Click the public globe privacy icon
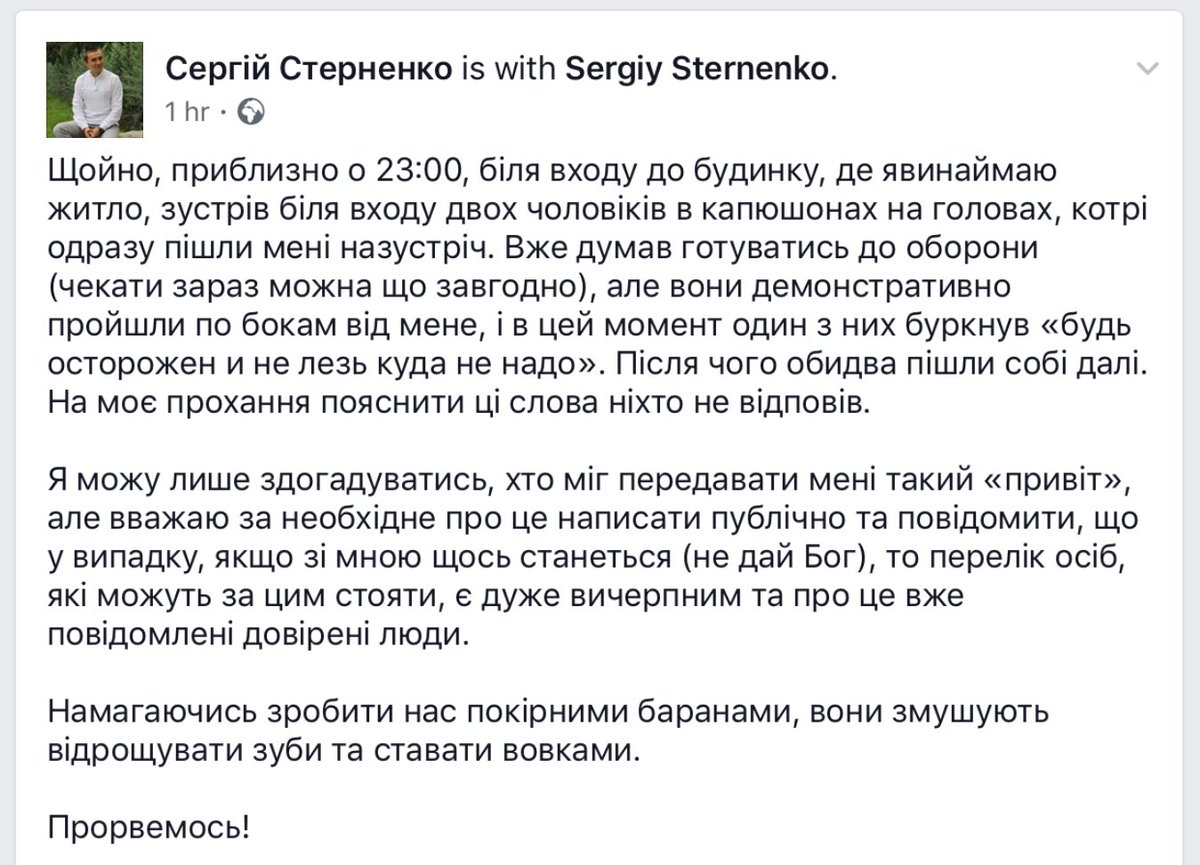 [253, 111]
